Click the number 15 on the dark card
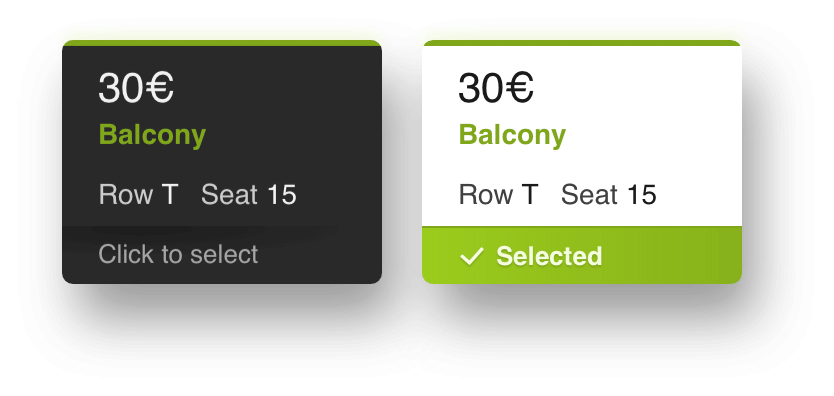Screen dimensions: 834x396 coord(282,195)
